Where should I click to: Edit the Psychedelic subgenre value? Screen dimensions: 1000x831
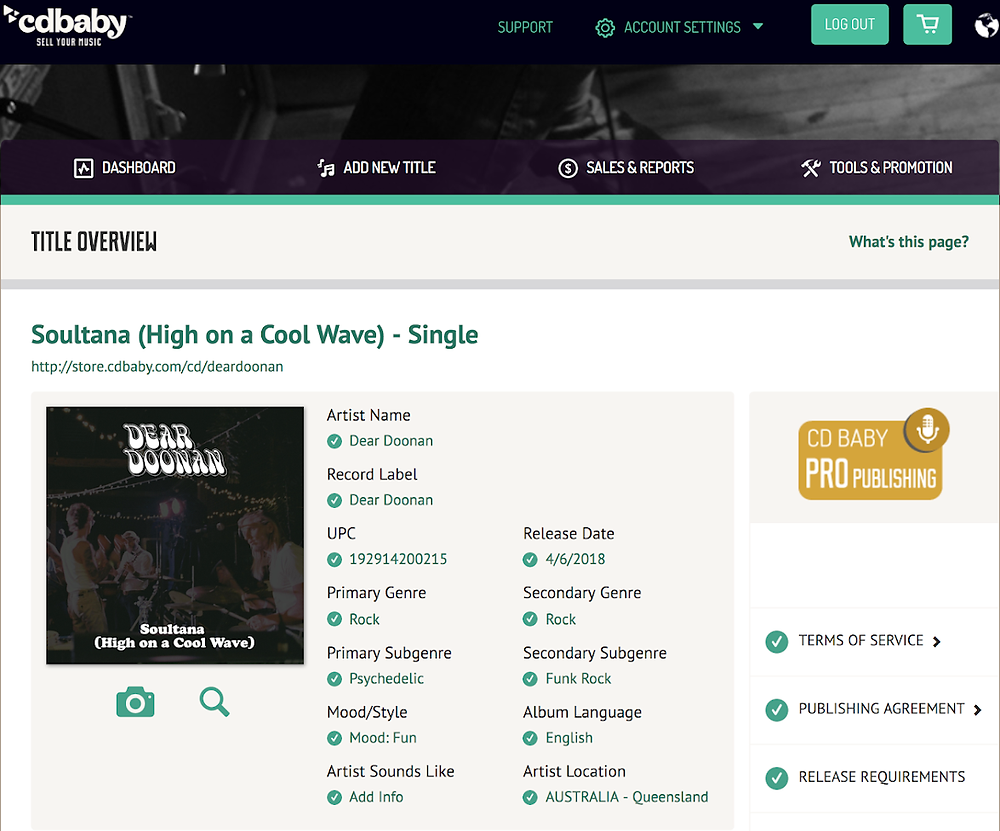pyautogui.click(x=386, y=679)
